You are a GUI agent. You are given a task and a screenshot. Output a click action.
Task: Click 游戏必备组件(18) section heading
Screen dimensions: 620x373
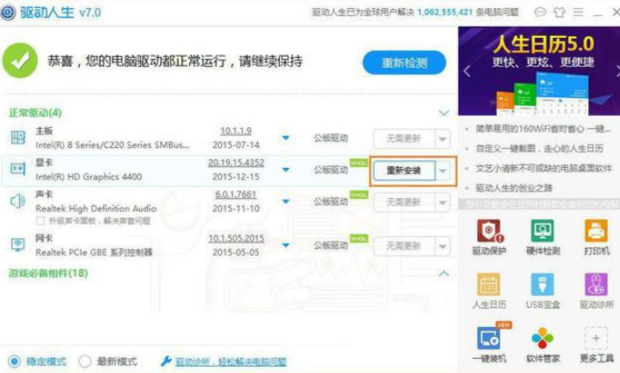[48, 273]
